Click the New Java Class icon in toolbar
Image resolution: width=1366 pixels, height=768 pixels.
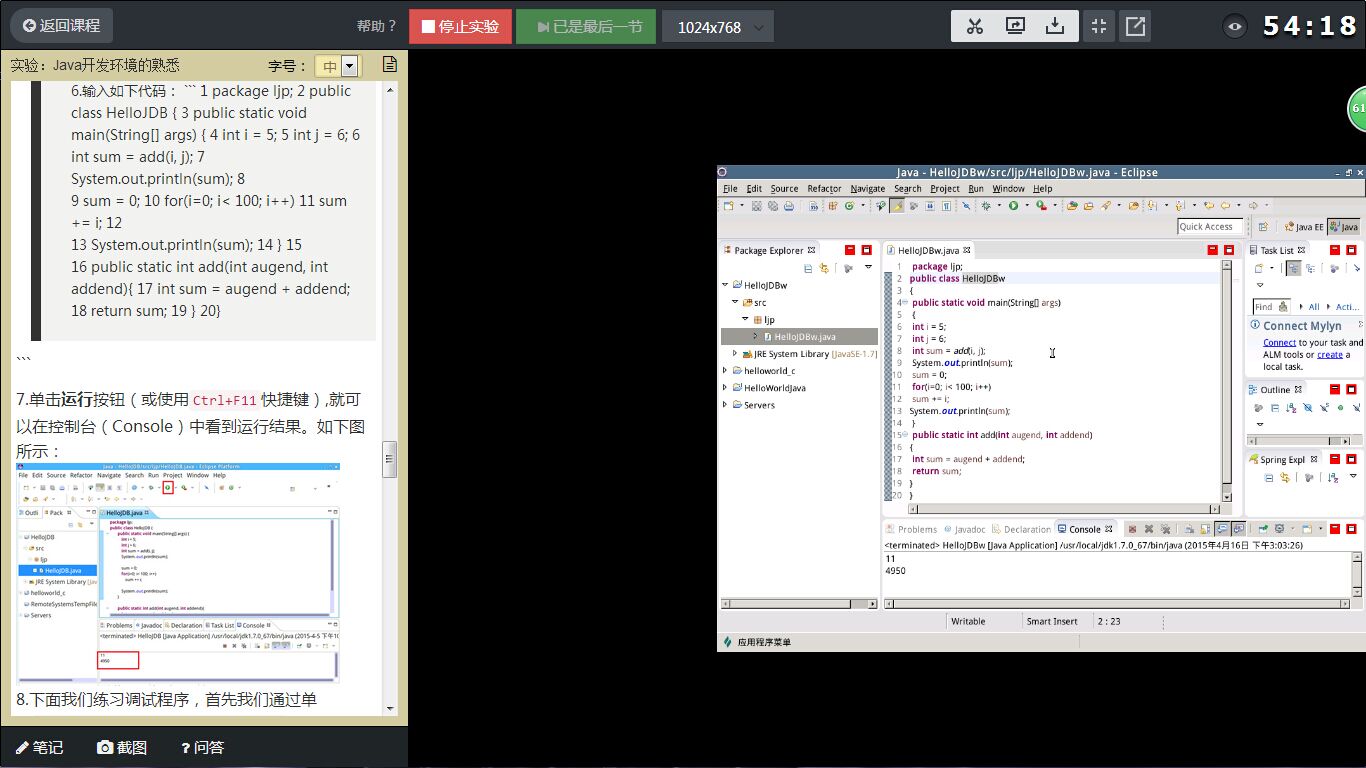(x=849, y=205)
